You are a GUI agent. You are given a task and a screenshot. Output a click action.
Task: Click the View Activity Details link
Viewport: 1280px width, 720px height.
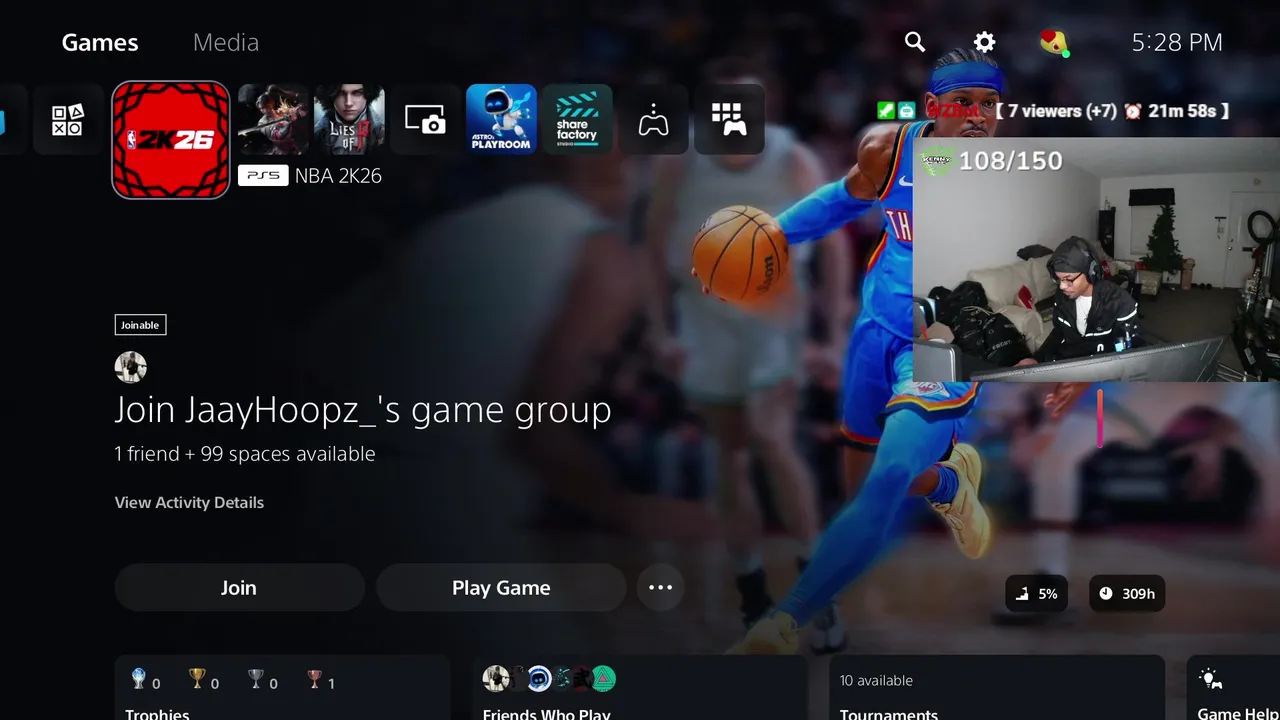pos(189,502)
